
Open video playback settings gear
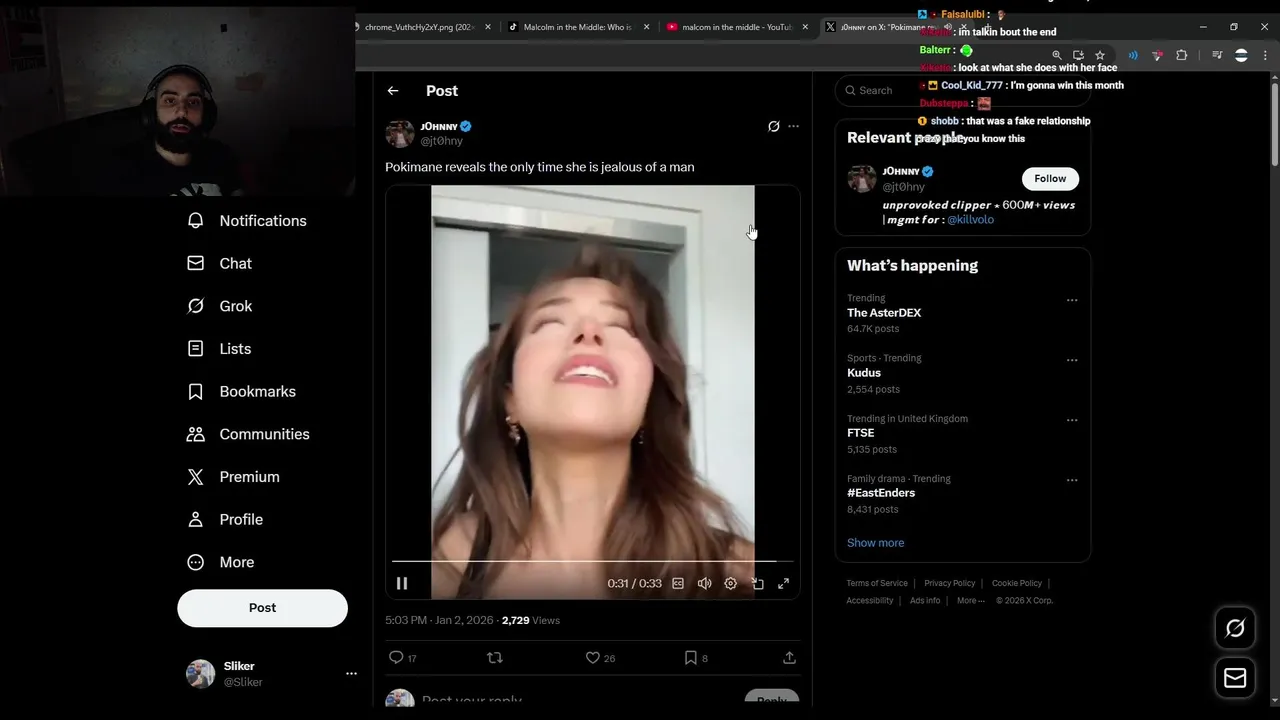730,583
